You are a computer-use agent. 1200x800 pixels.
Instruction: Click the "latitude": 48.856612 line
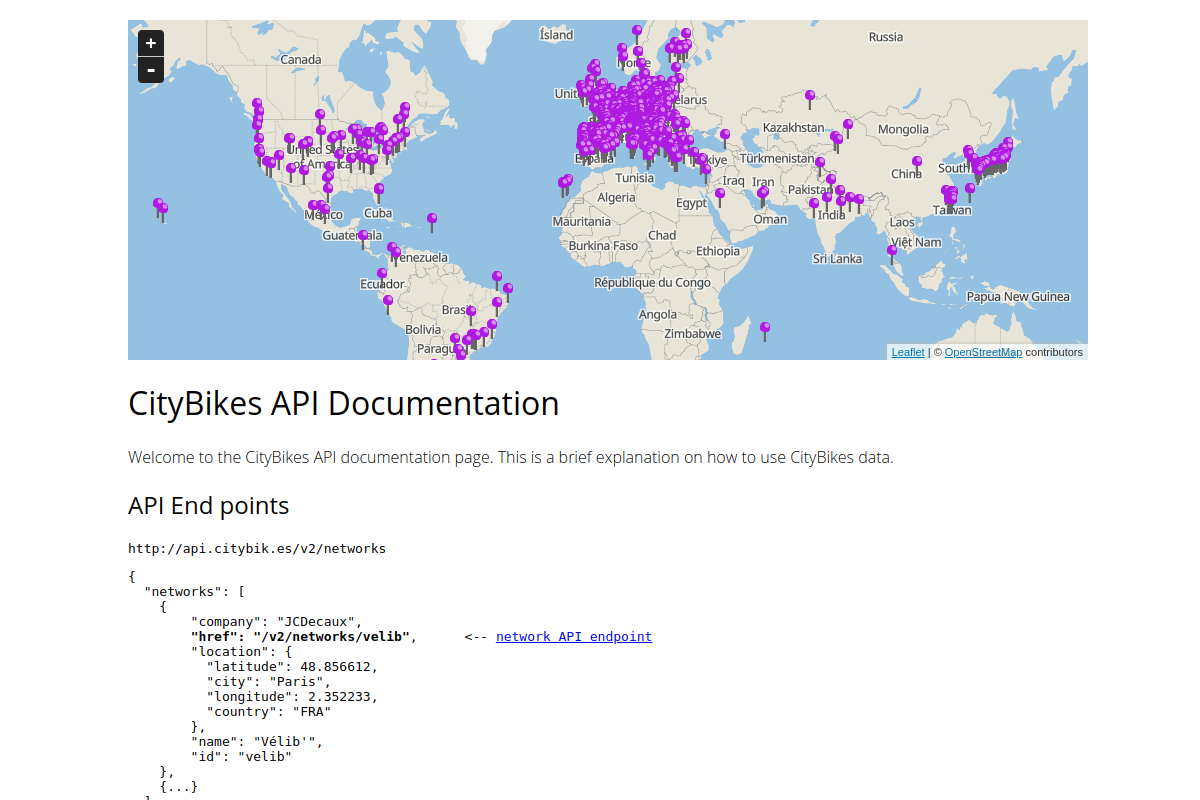(293, 666)
